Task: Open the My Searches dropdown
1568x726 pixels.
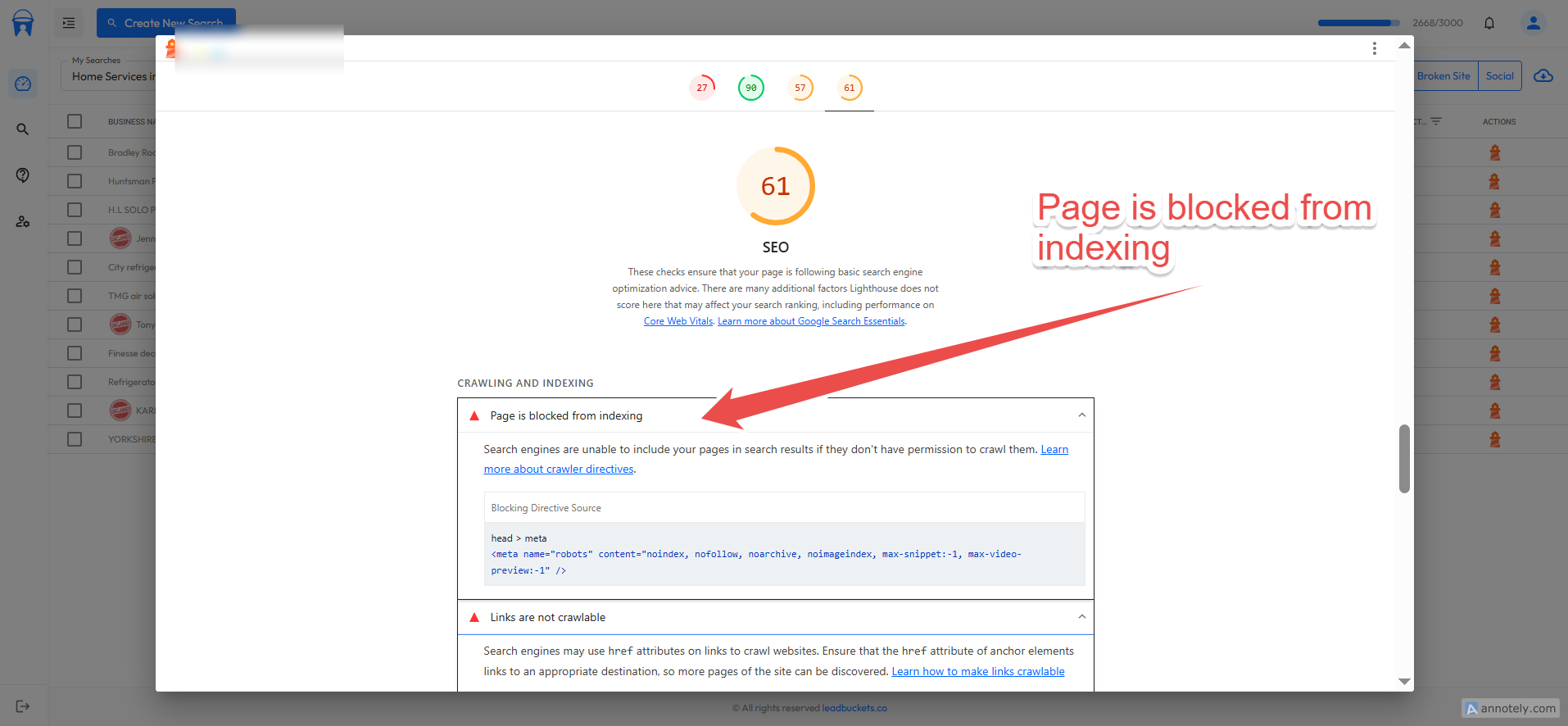Action: [x=108, y=75]
